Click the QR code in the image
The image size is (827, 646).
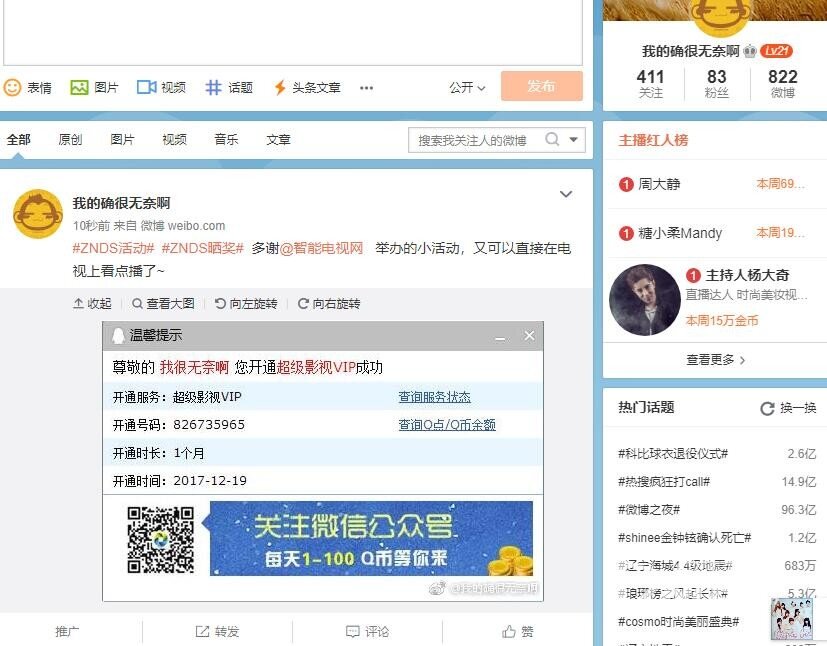tap(160, 539)
